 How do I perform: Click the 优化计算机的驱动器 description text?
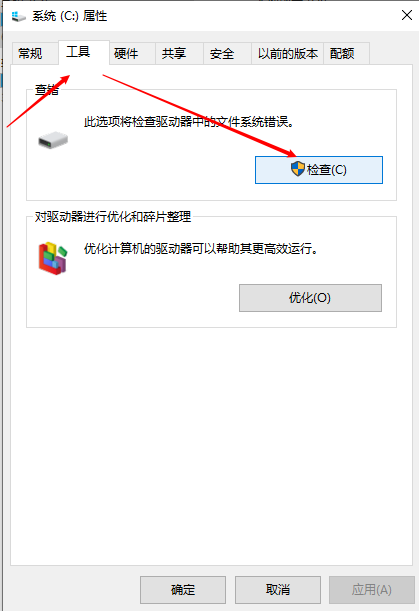pyautogui.click(x=201, y=249)
